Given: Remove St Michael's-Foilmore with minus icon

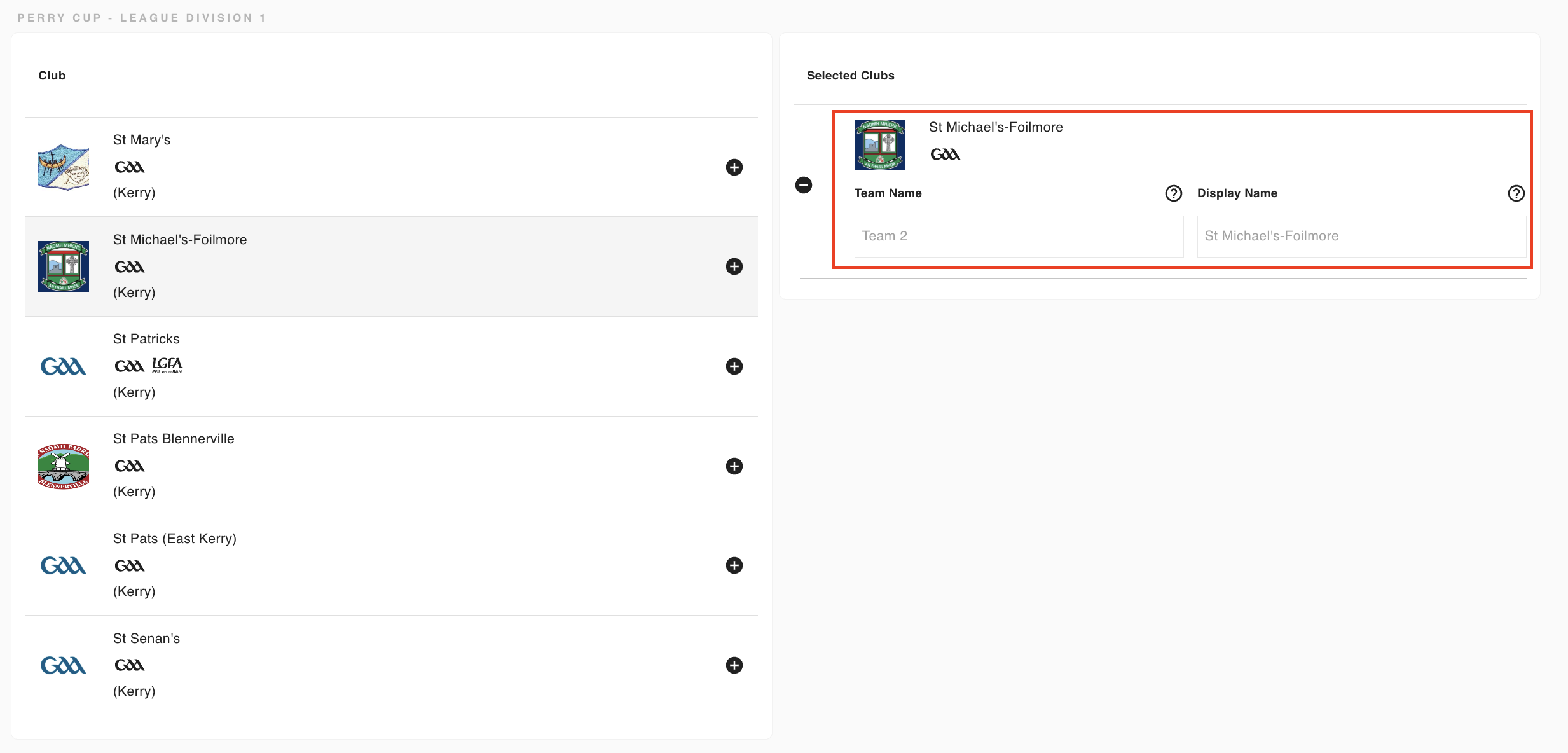Looking at the screenshot, I should pyautogui.click(x=804, y=185).
